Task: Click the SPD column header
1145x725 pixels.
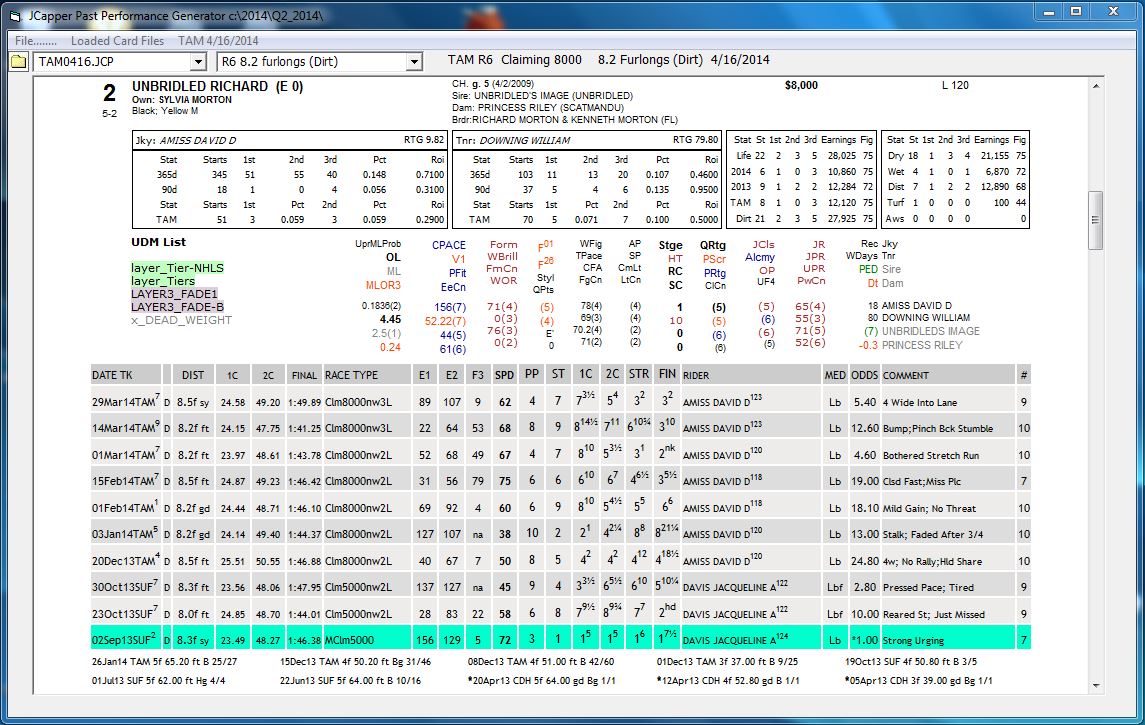Action: coord(505,375)
